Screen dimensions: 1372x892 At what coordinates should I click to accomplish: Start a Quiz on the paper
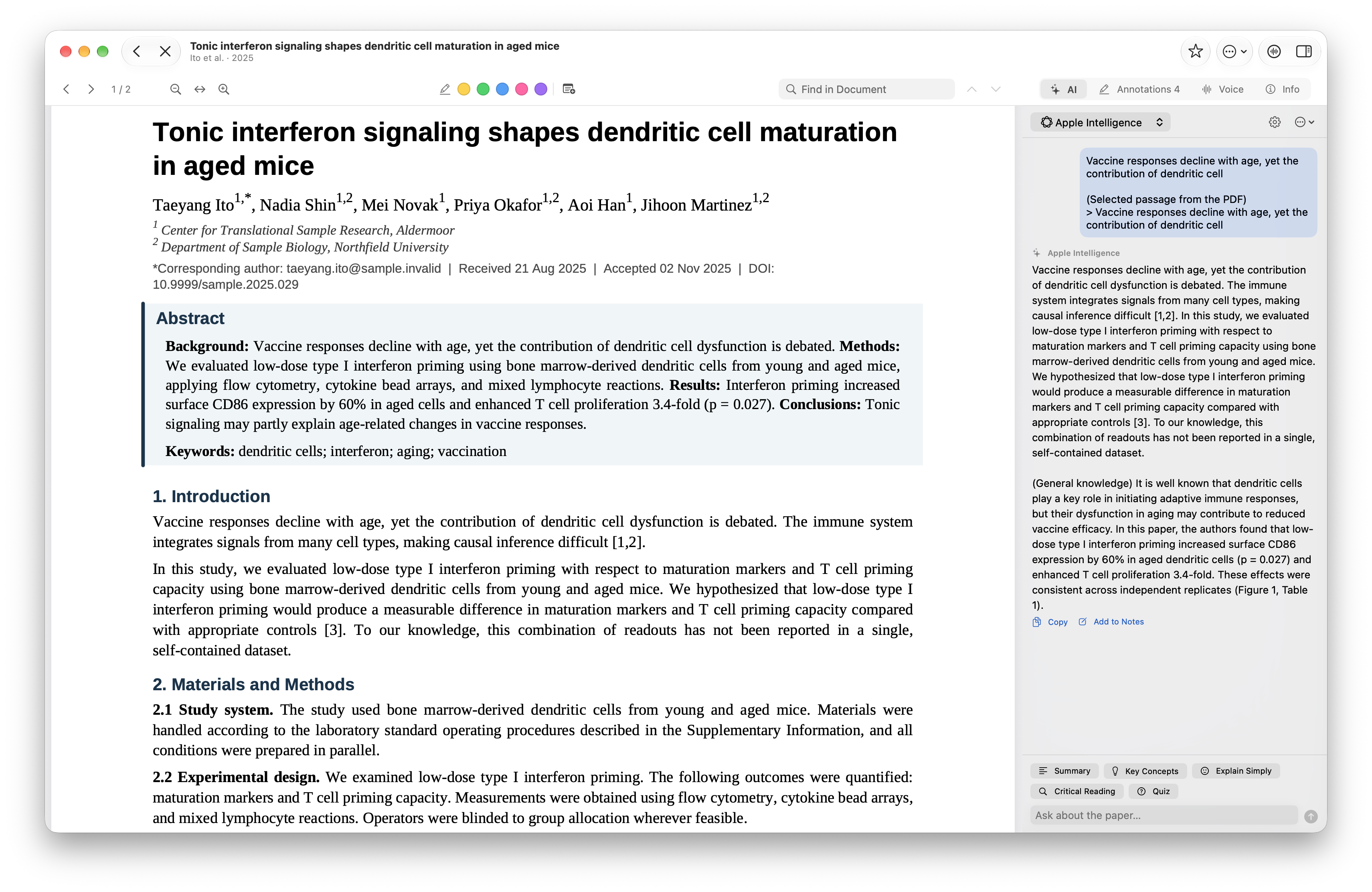pyautogui.click(x=1153, y=791)
